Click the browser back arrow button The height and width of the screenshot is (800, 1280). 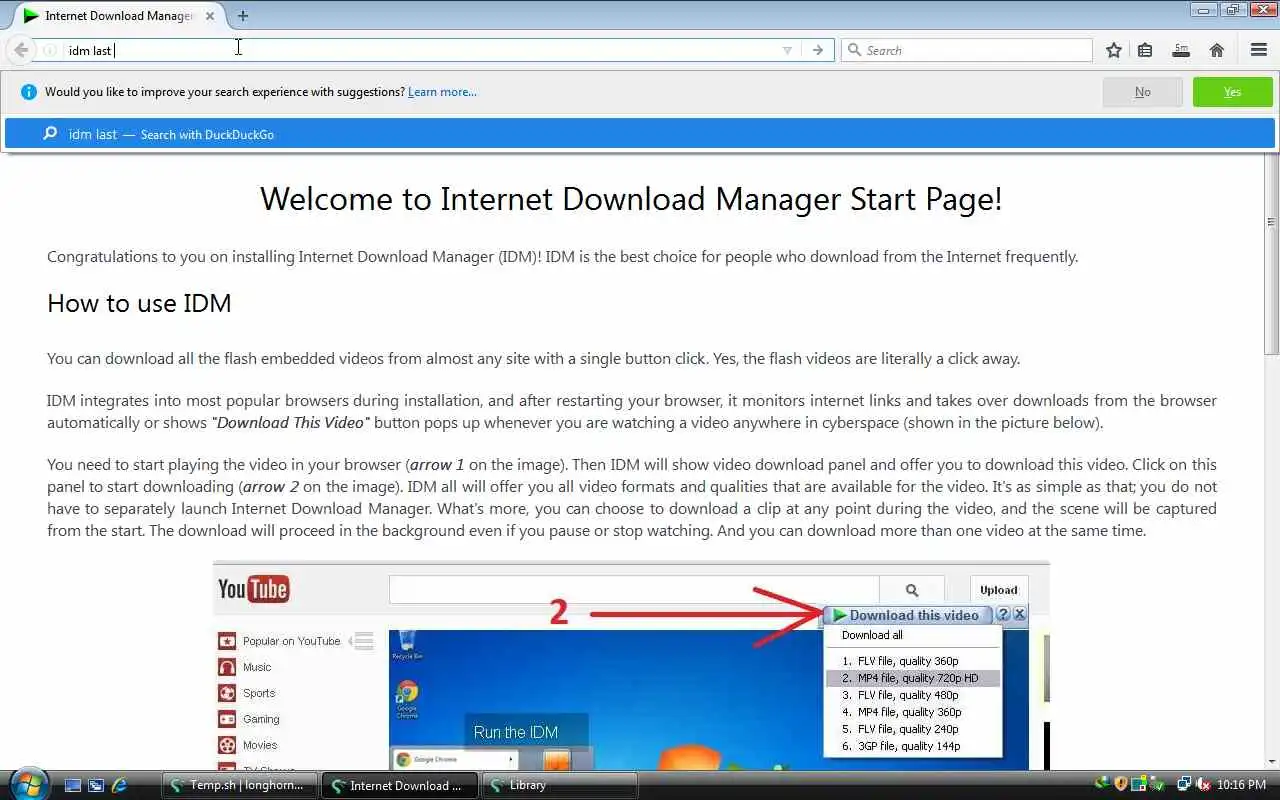tap(21, 50)
